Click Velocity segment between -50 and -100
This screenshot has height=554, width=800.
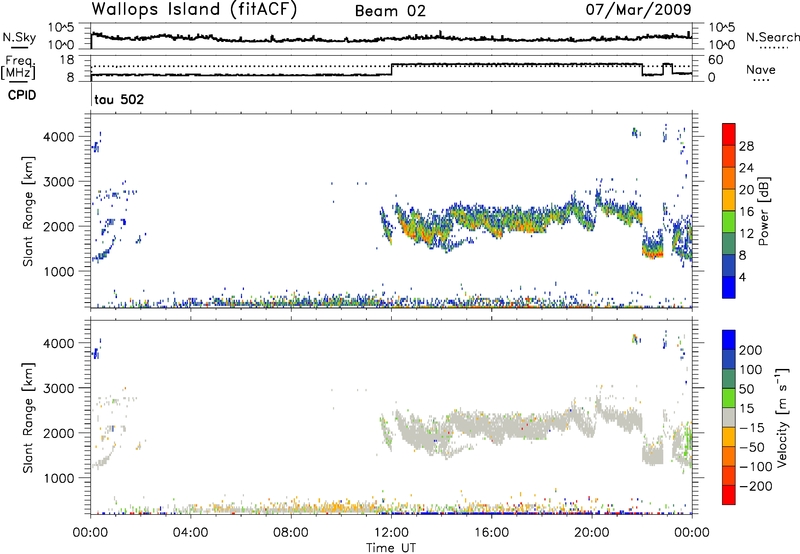(729, 456)
